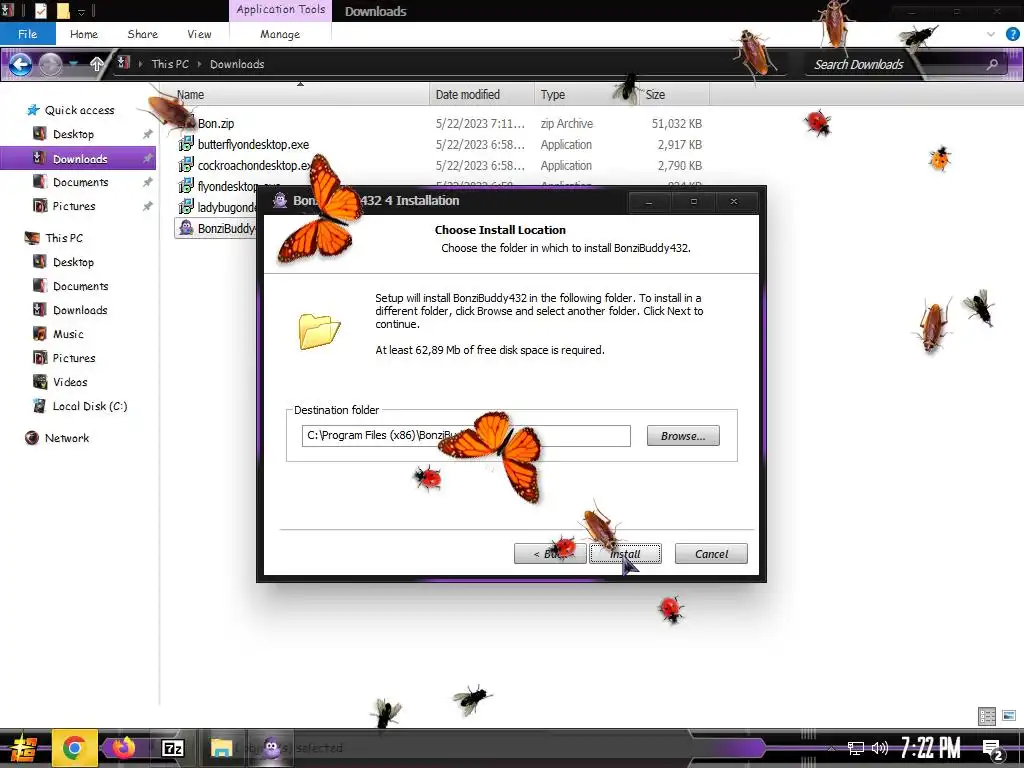Image resolution: width=1024 pixels, height=768 pixels.
Task: Click File Explorer taskbar icon
Action: coord(221,748)
